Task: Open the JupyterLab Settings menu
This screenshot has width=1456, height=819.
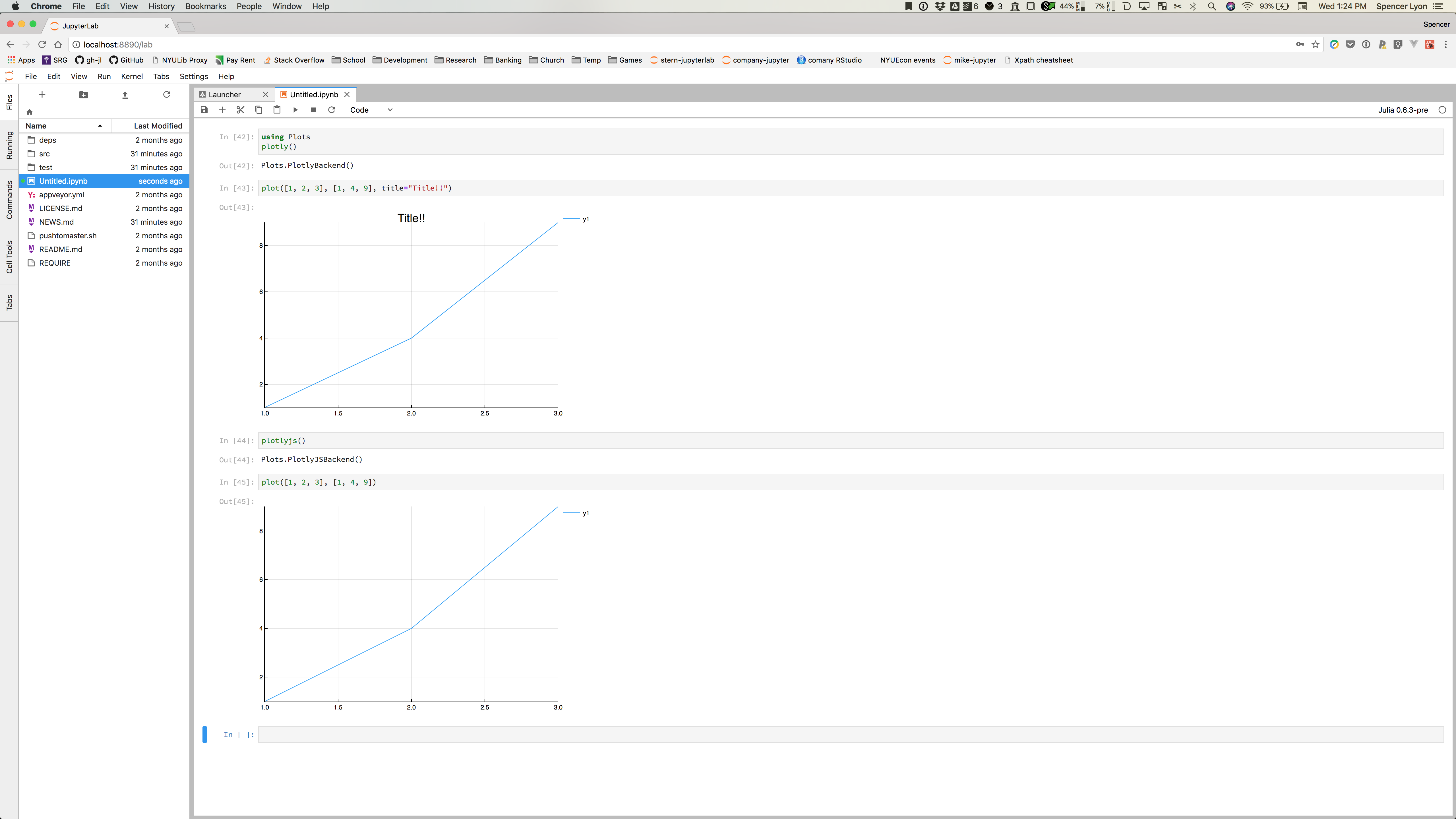Action: tap(194, 76)
